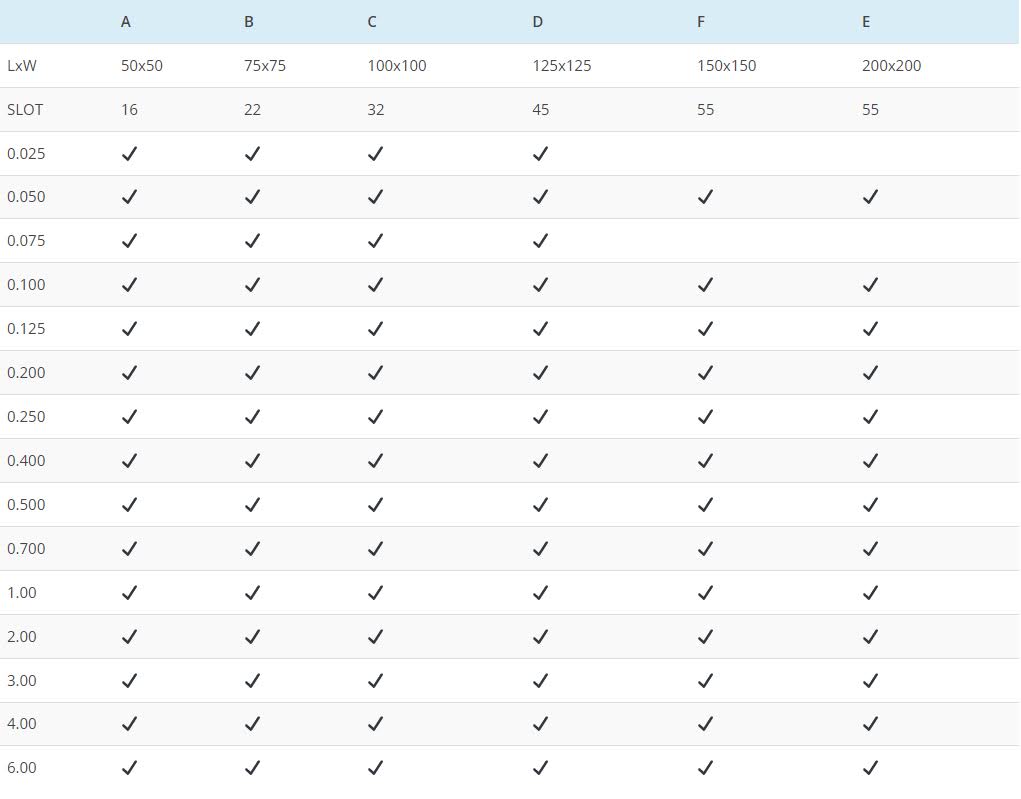Click the checkmark for 6.00 in column E
The width and height of the screenshot is (1021, 799).
[x=870, y=768]
